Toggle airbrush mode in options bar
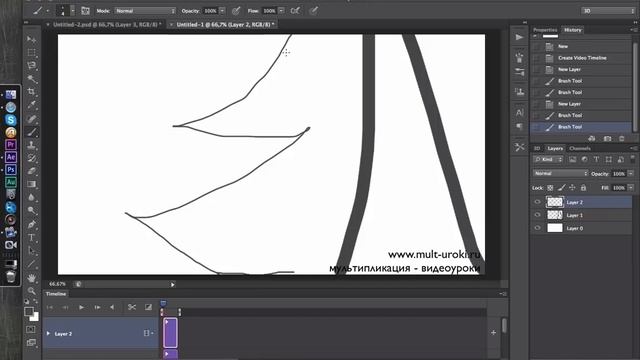Viewport: 640px width, 360px height. pyautogui.click(x=295, y=11)
